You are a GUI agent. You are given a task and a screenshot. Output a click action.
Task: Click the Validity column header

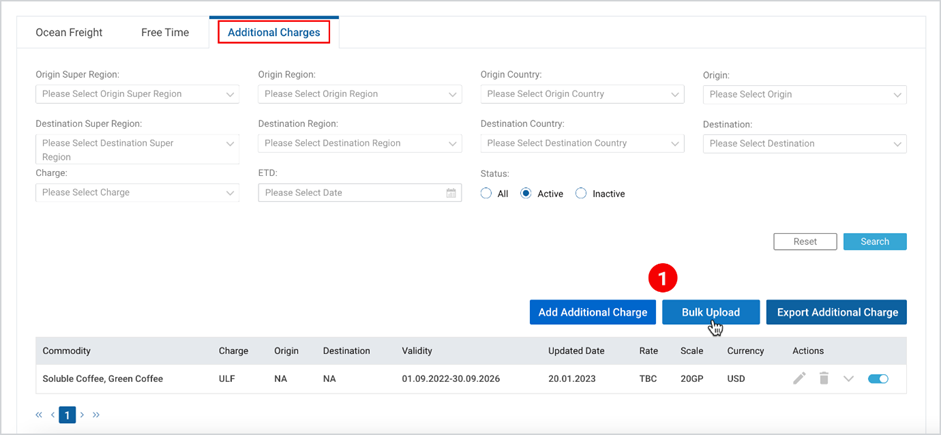(x=417, y=350)
